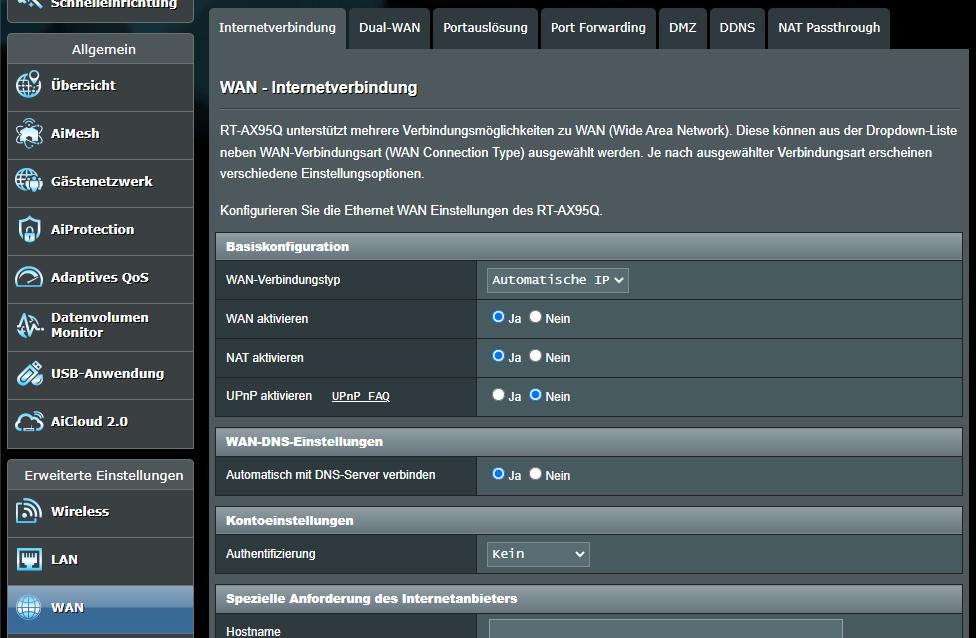Open Übersicht network map icon
Viewport: 976px width, 638px height.
pos(29,85)
